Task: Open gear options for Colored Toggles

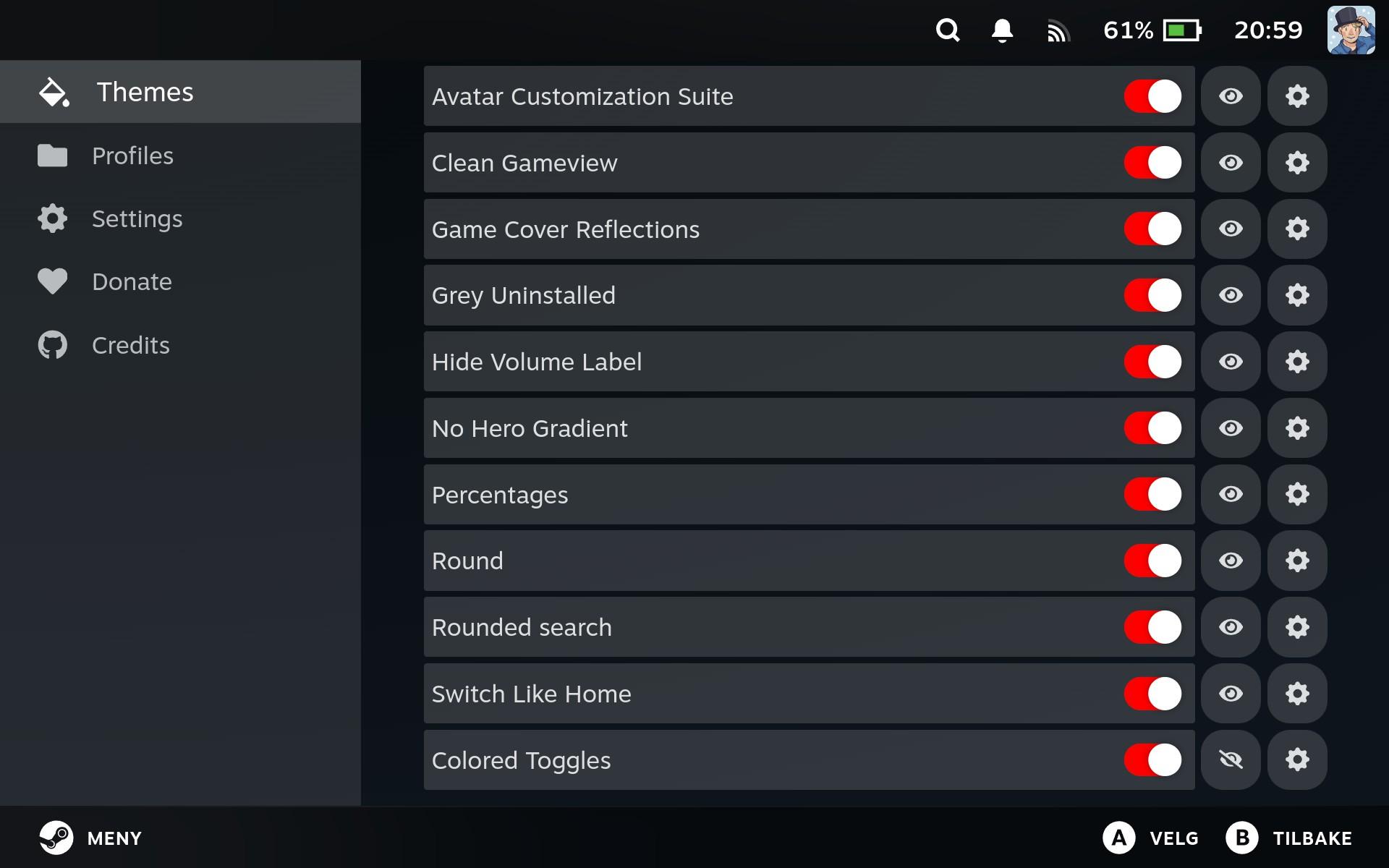Action: click(x=1297, y=759)
